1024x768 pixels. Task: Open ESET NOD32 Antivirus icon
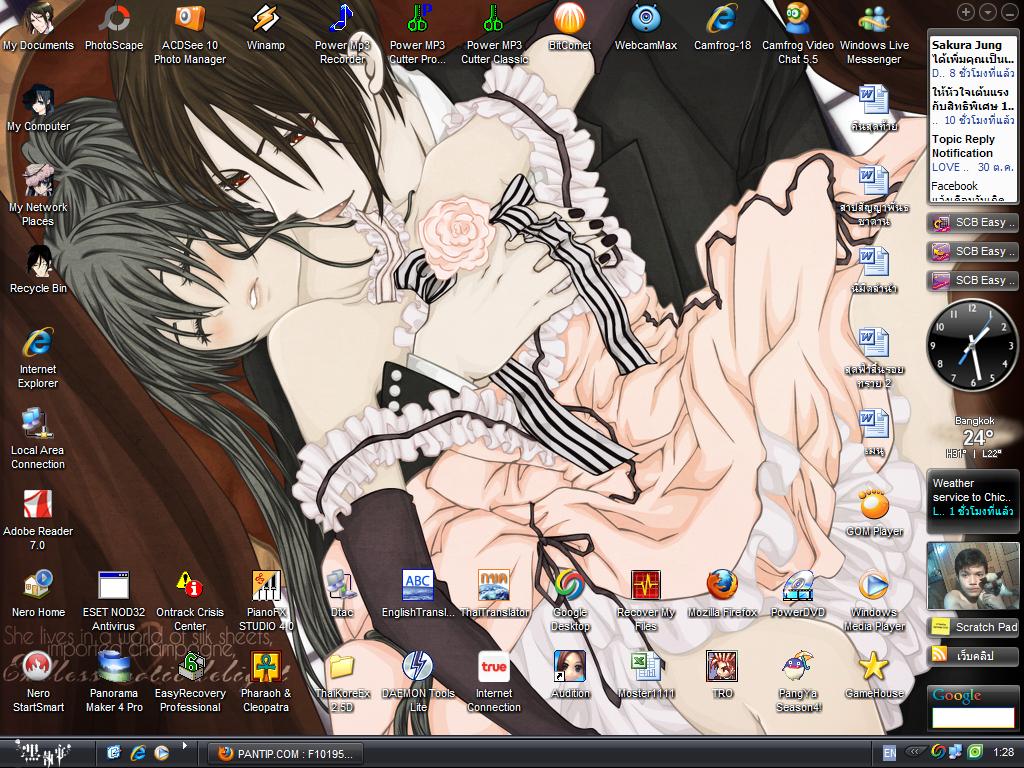coord(114,600)
